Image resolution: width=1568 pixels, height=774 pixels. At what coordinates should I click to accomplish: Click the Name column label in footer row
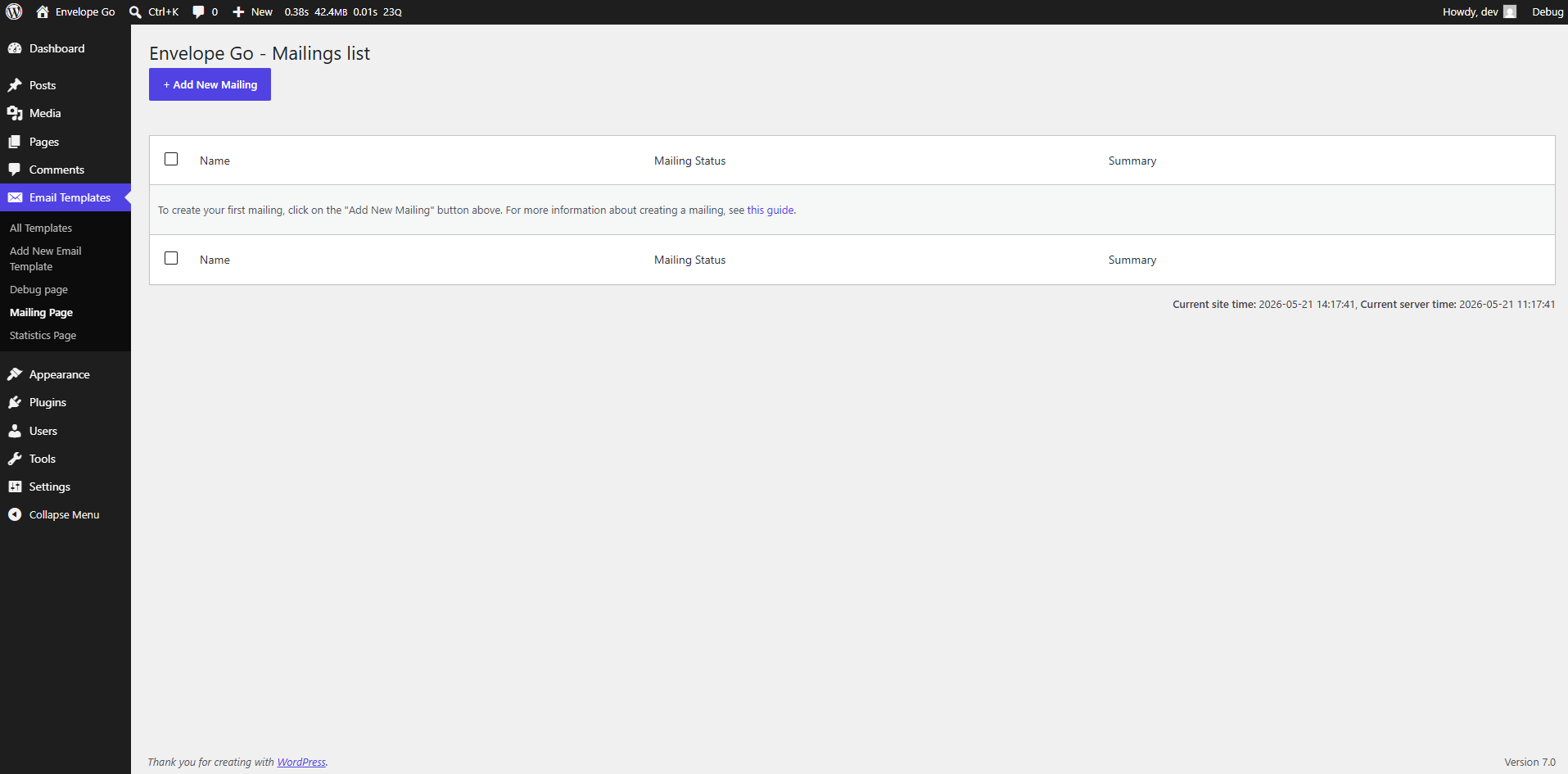215,260
